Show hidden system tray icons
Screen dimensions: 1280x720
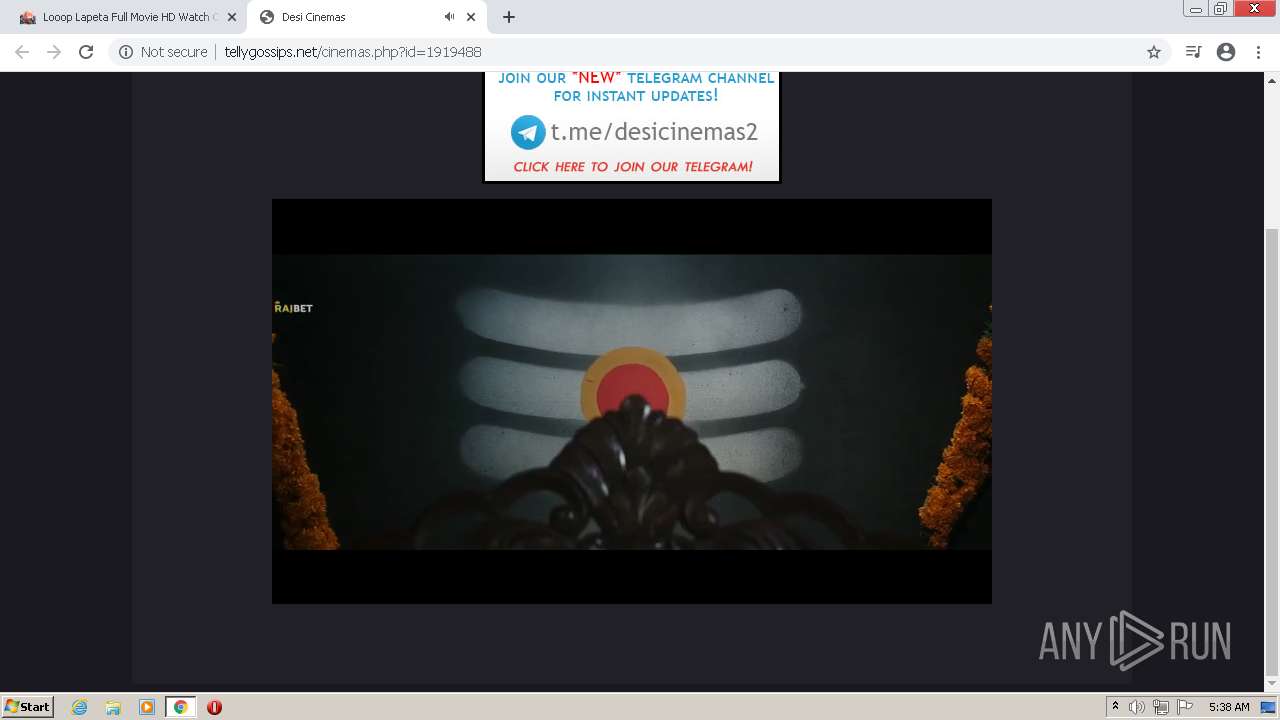(x=1115, y=707)
